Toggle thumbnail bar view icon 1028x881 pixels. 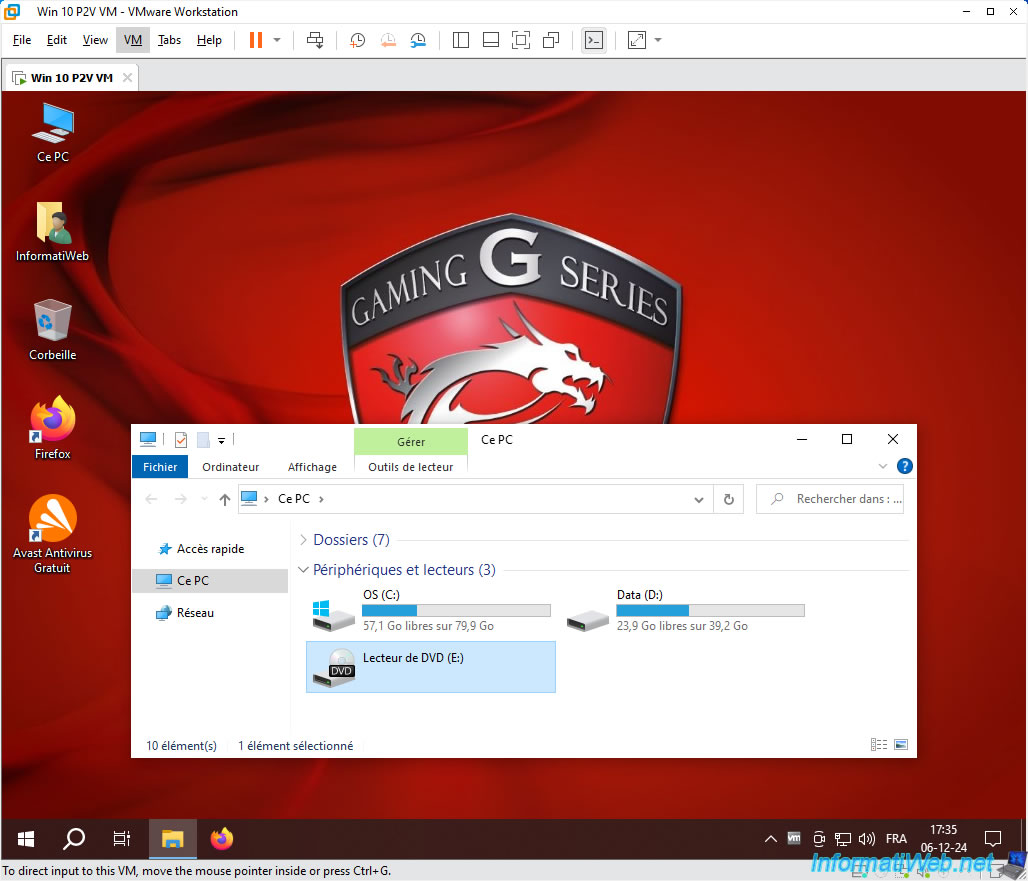[490, 40]
